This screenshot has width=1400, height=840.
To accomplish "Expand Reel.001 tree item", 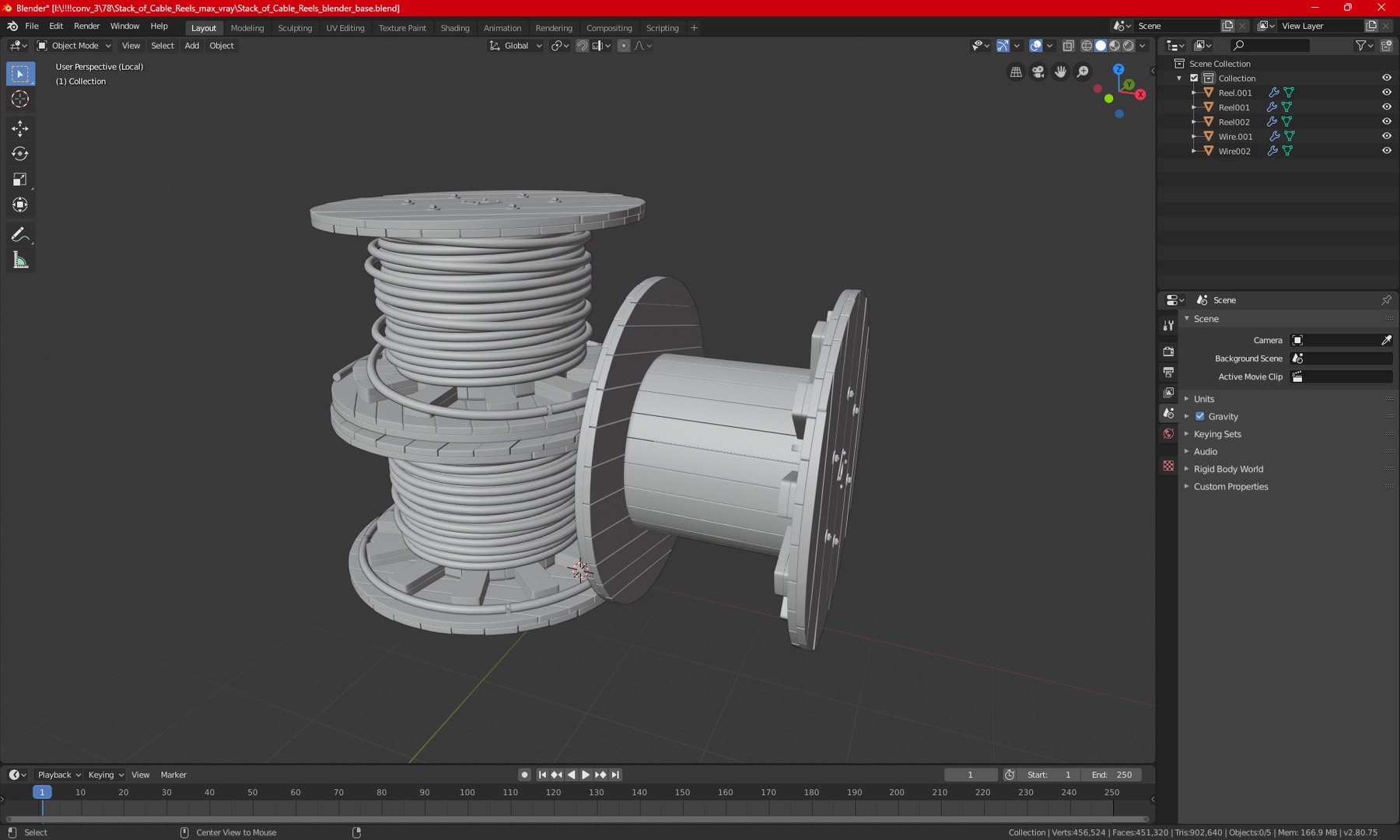I will pos(1194,93).
